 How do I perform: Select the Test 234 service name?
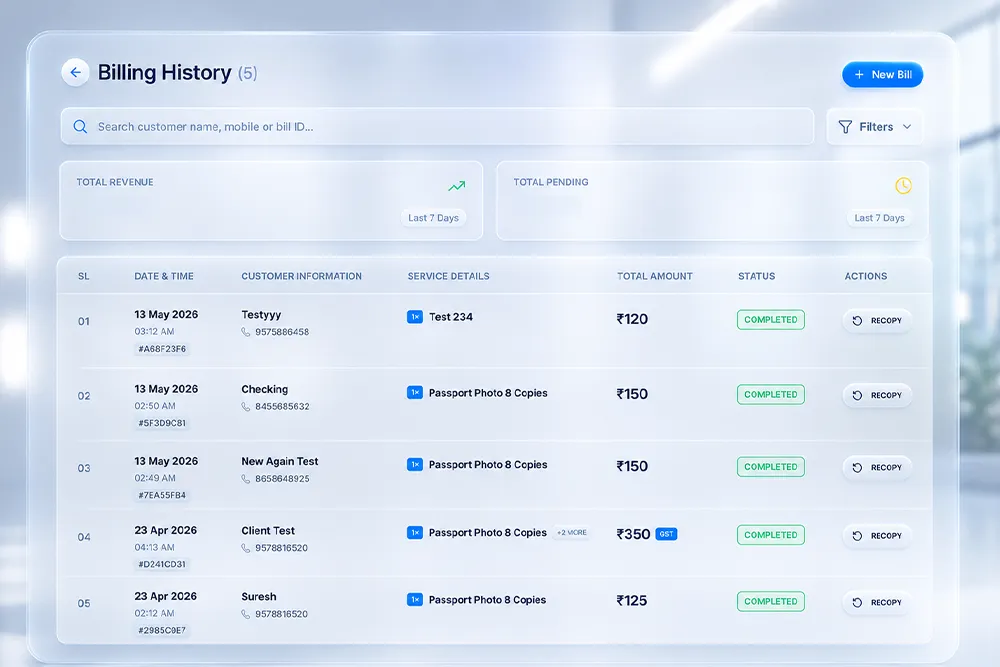[x=451, y=317]
